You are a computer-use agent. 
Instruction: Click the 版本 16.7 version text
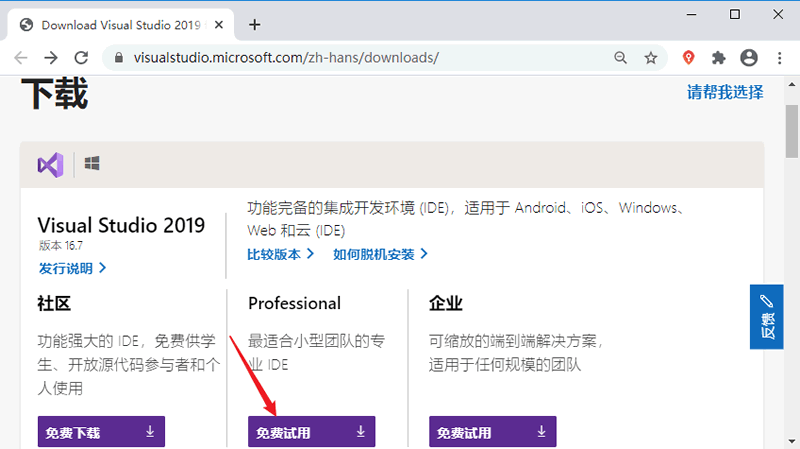tap(61, 246)
